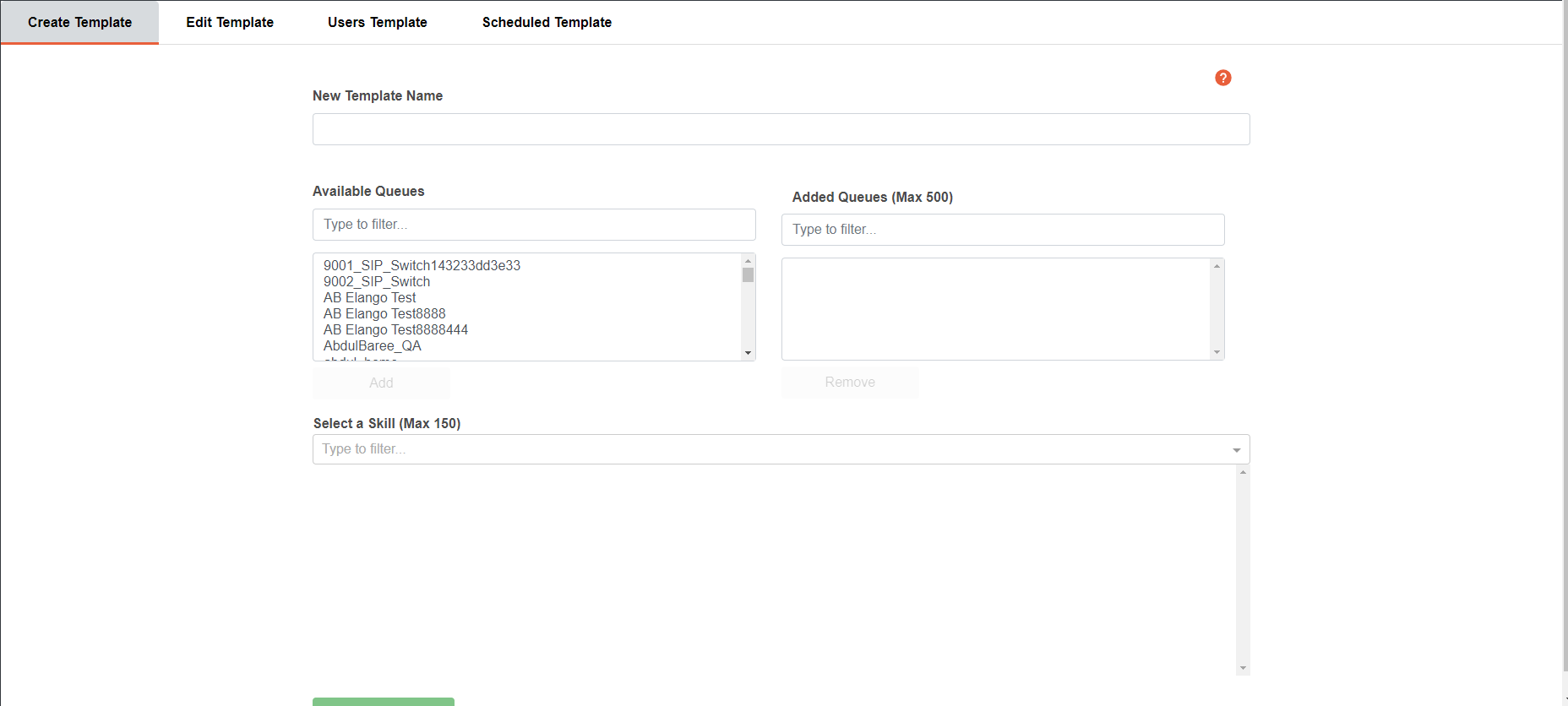Click the New Template Name field
The width and height of the screenshot is (1568, 706).
coord(781,129)
